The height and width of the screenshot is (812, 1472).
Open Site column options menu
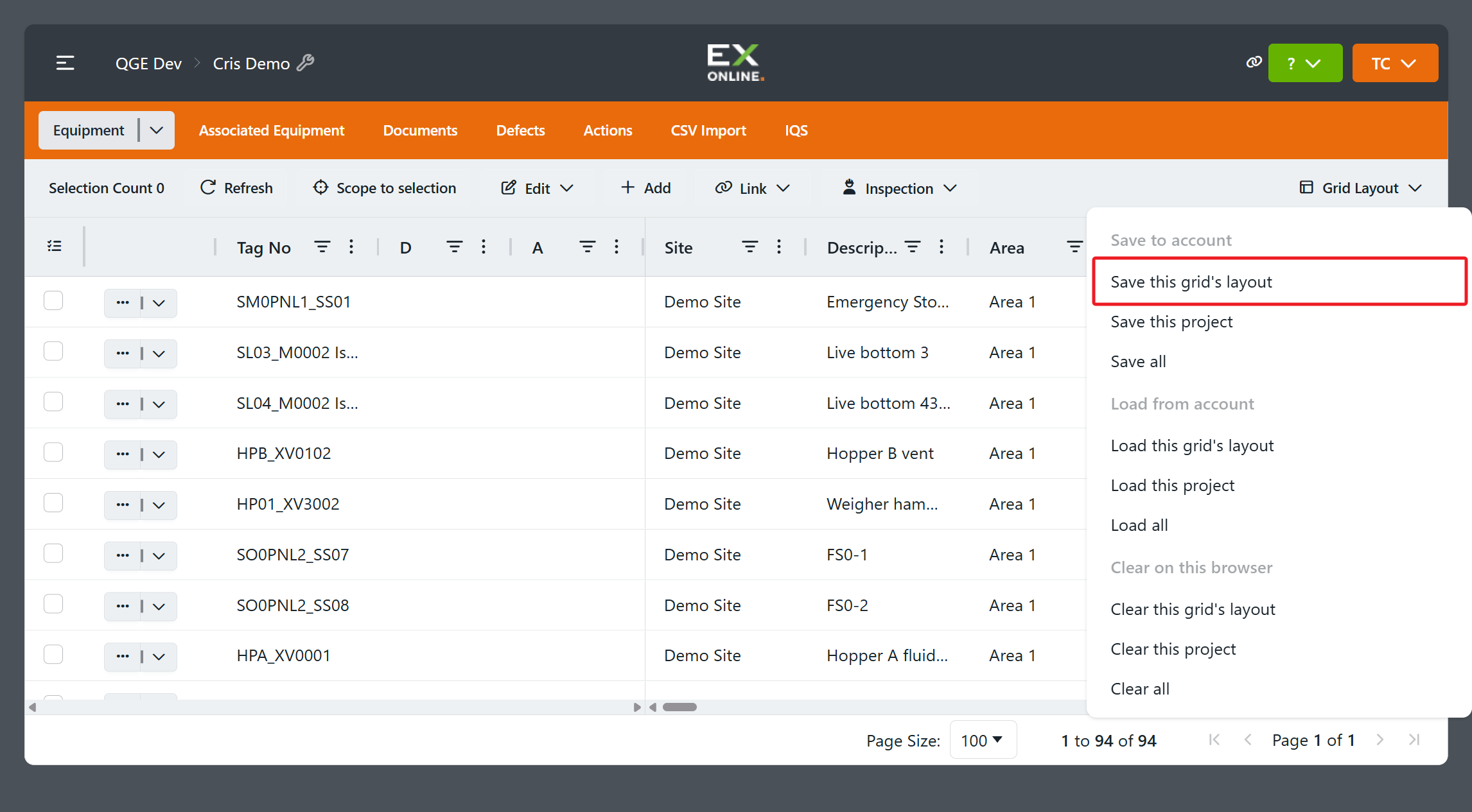tap(779, 247)
